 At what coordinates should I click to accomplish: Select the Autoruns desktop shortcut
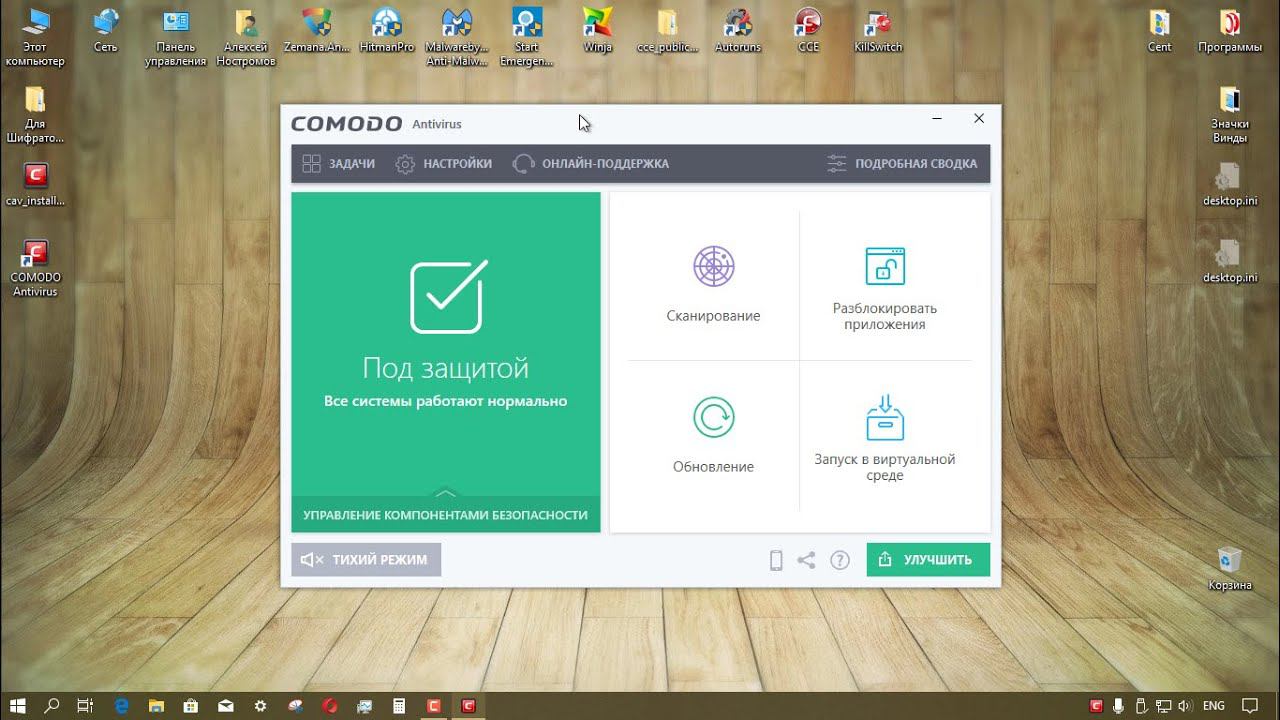point(738,31)
